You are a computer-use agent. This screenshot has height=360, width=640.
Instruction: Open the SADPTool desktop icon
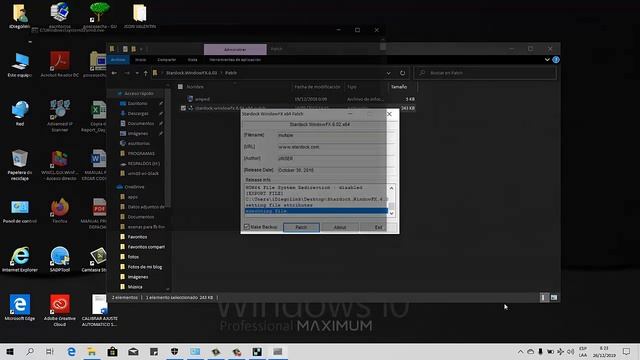click(x=60, y=259)
